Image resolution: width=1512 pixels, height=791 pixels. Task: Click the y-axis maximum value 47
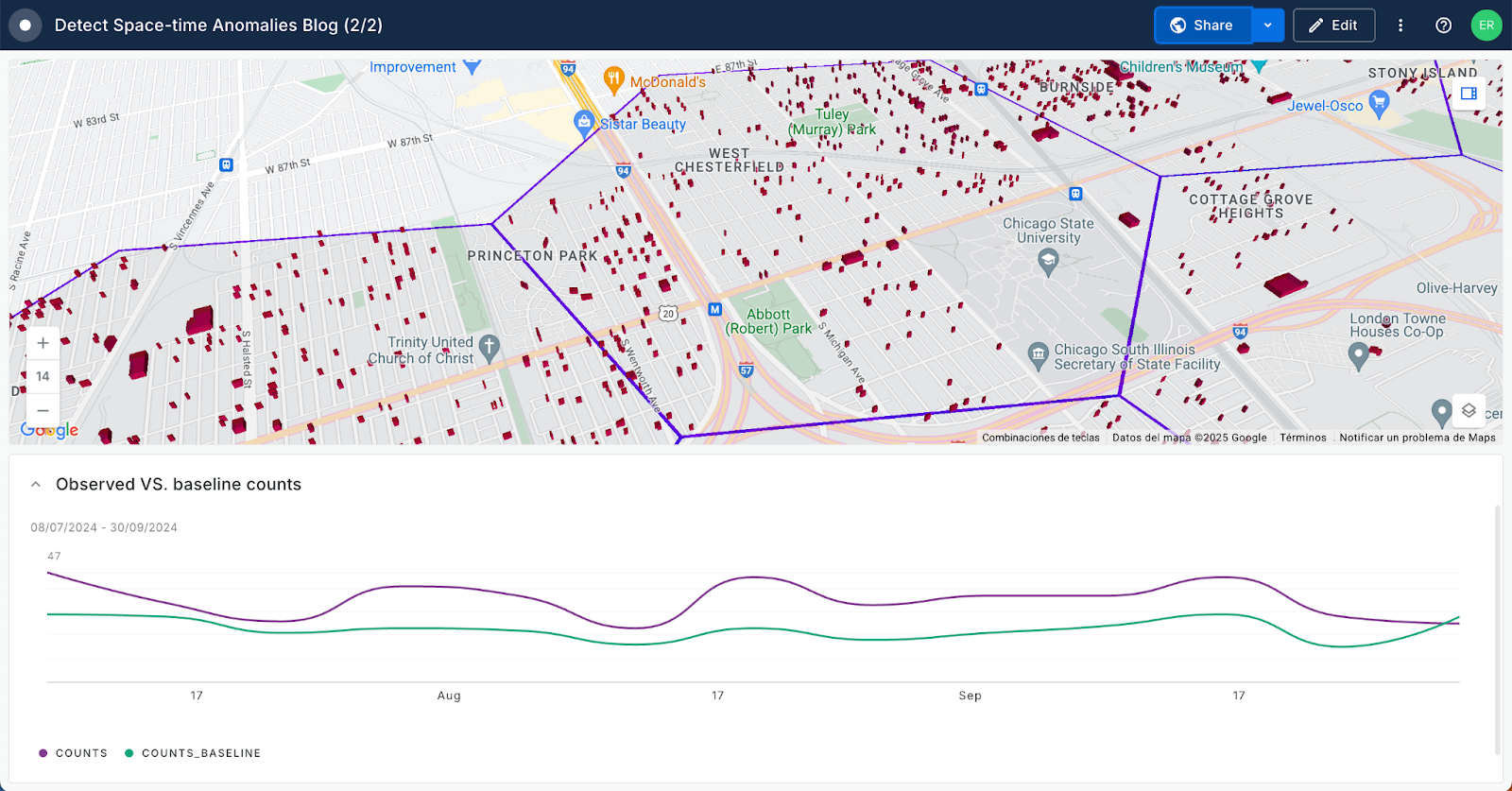point(54,556)
